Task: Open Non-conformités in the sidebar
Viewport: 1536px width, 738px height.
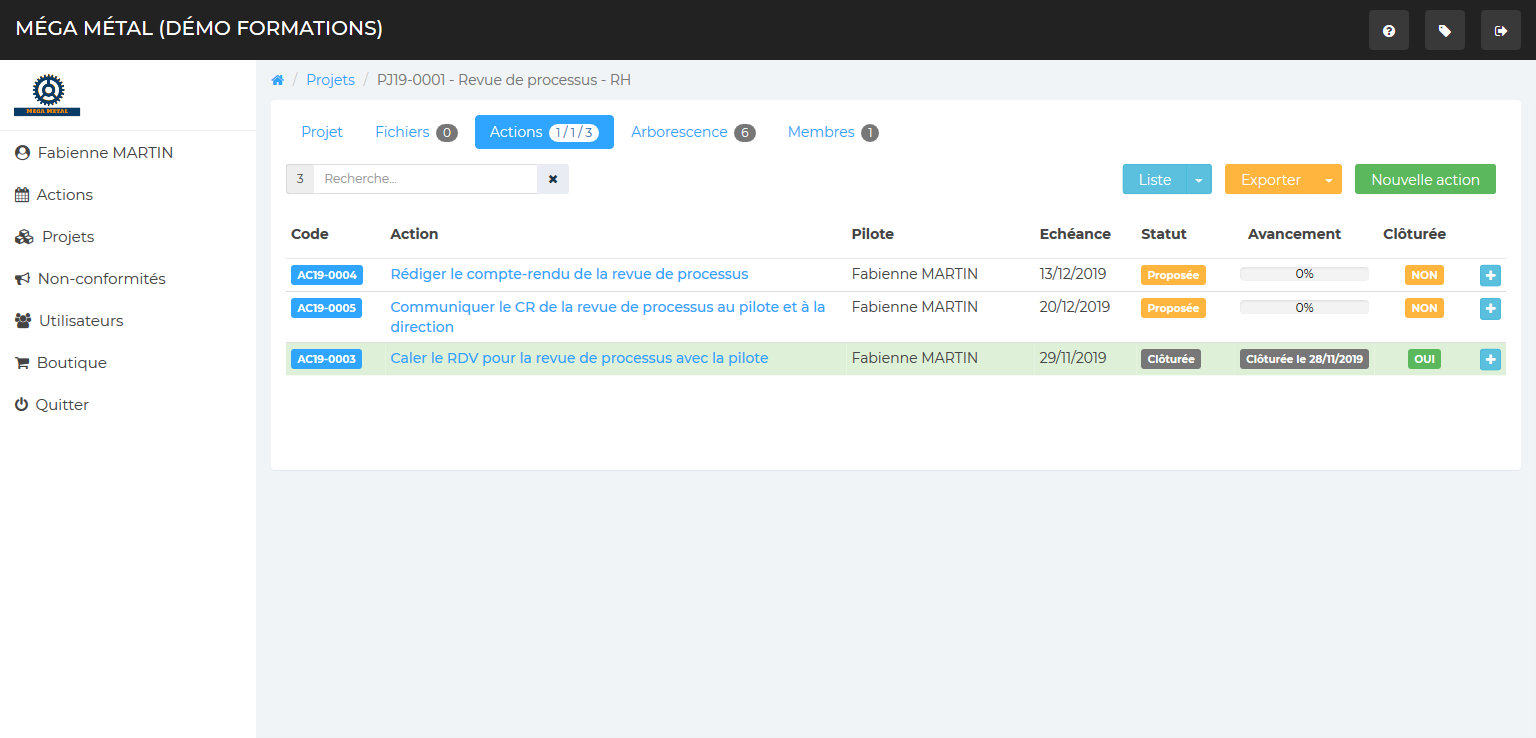Action: click(x=101, y=279)
